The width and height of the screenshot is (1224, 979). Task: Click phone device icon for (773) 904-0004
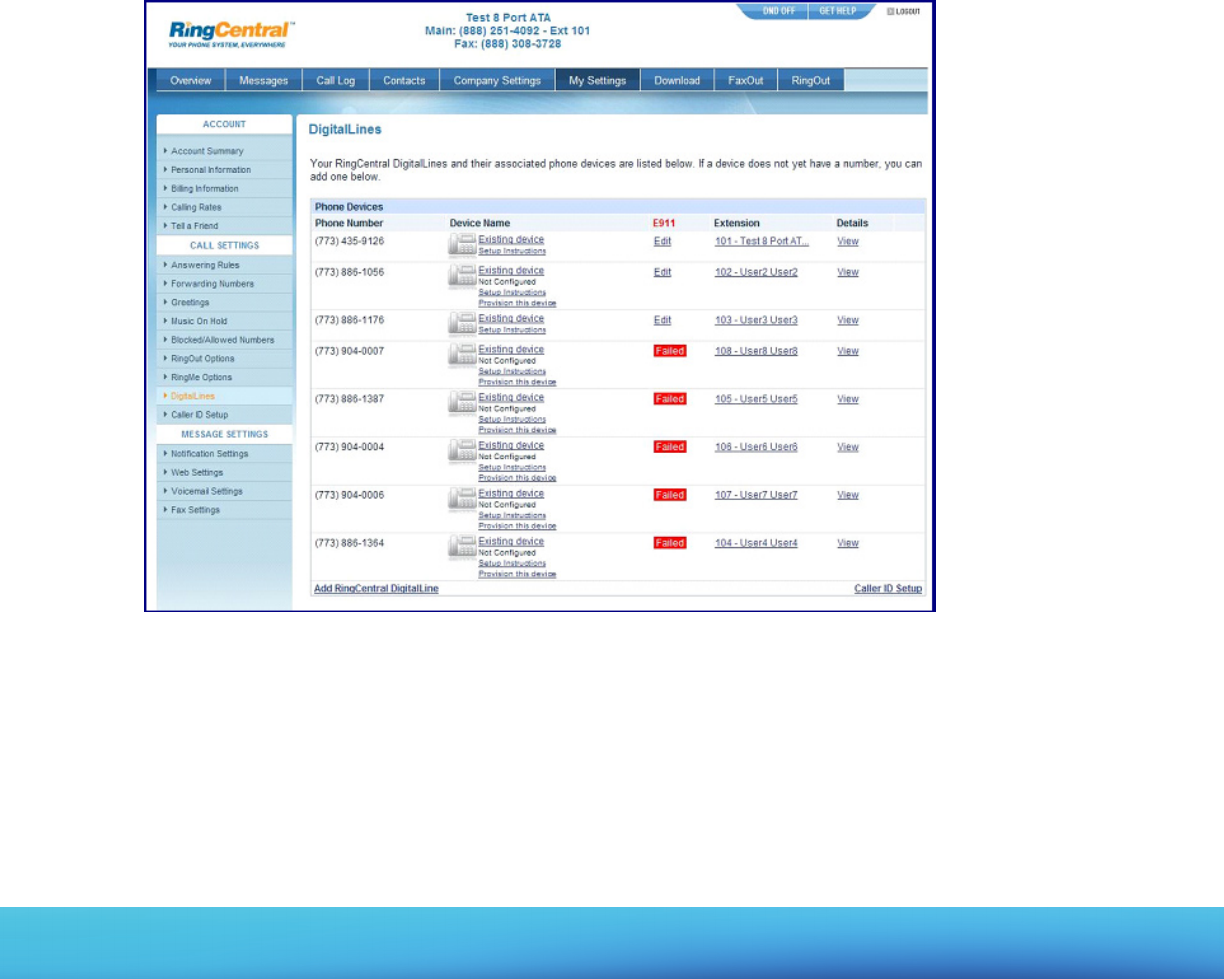click(462, 451)
